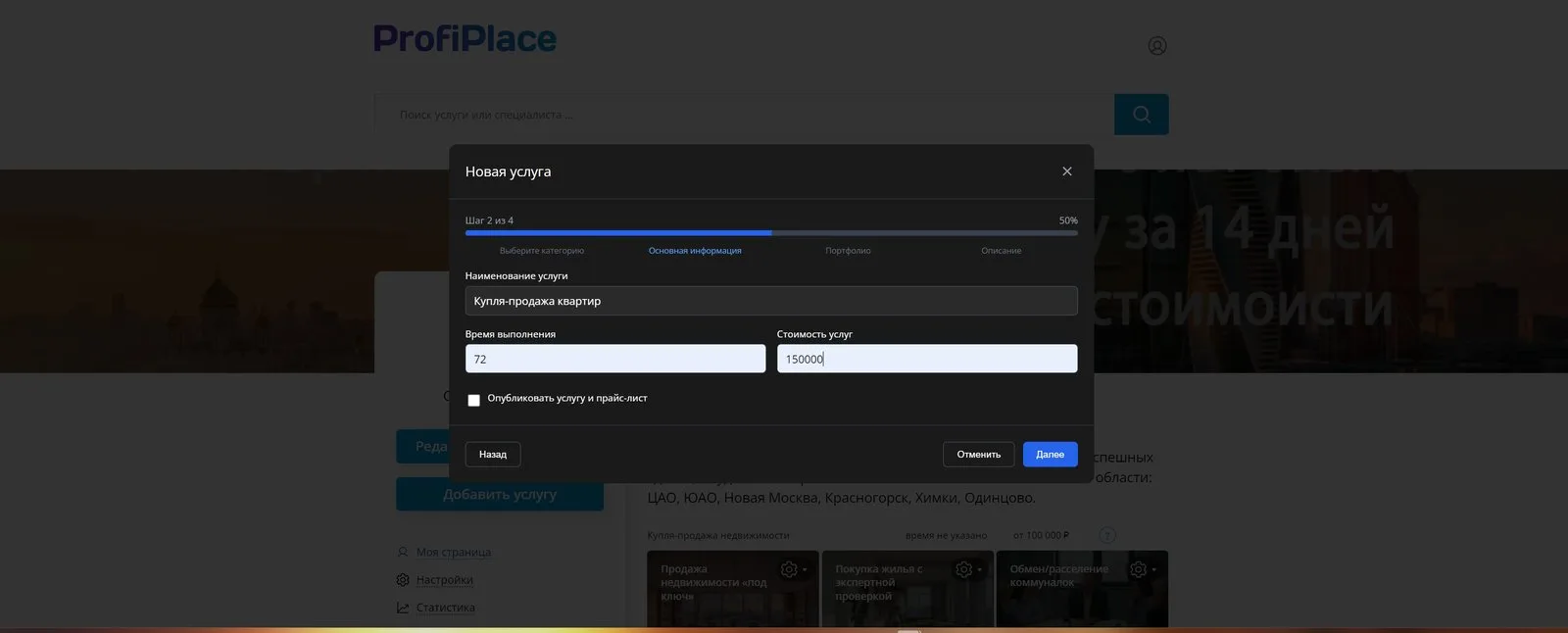Go to the Выберите категорию step
Image resolution: width=1568 pixels, height=633 pixels.
coord(542,251)
